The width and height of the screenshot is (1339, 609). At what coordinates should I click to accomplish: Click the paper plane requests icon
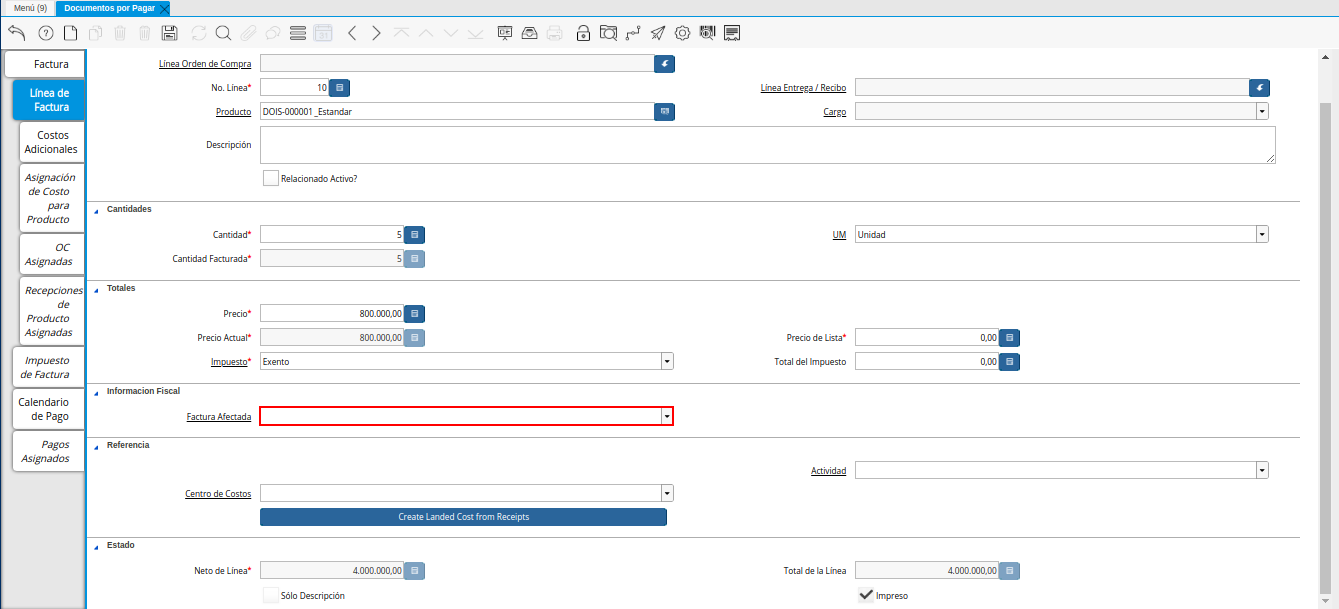(658, 33)
